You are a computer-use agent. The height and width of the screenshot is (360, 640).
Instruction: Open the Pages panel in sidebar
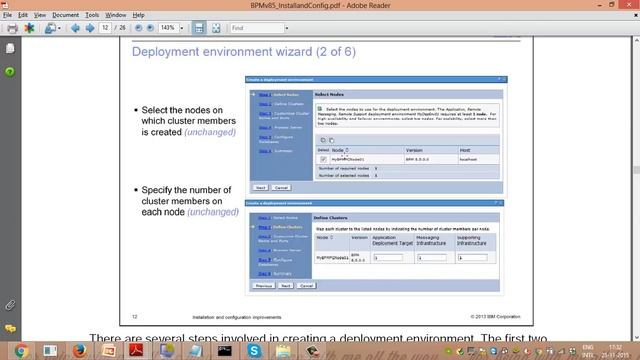10,48
